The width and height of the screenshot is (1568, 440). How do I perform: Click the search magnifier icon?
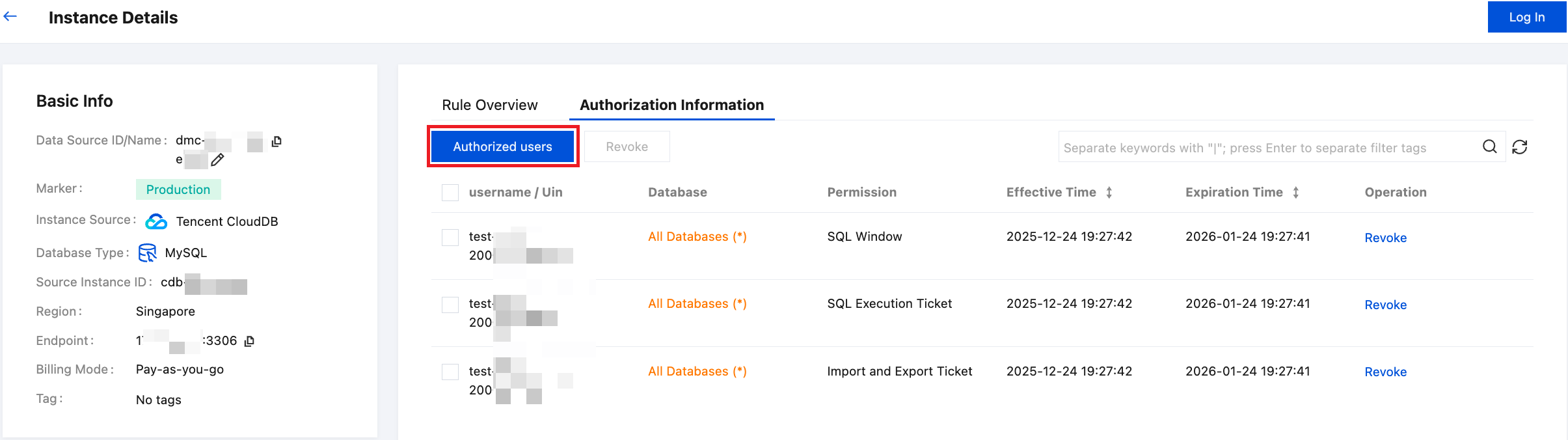(x=1489, y=147)
